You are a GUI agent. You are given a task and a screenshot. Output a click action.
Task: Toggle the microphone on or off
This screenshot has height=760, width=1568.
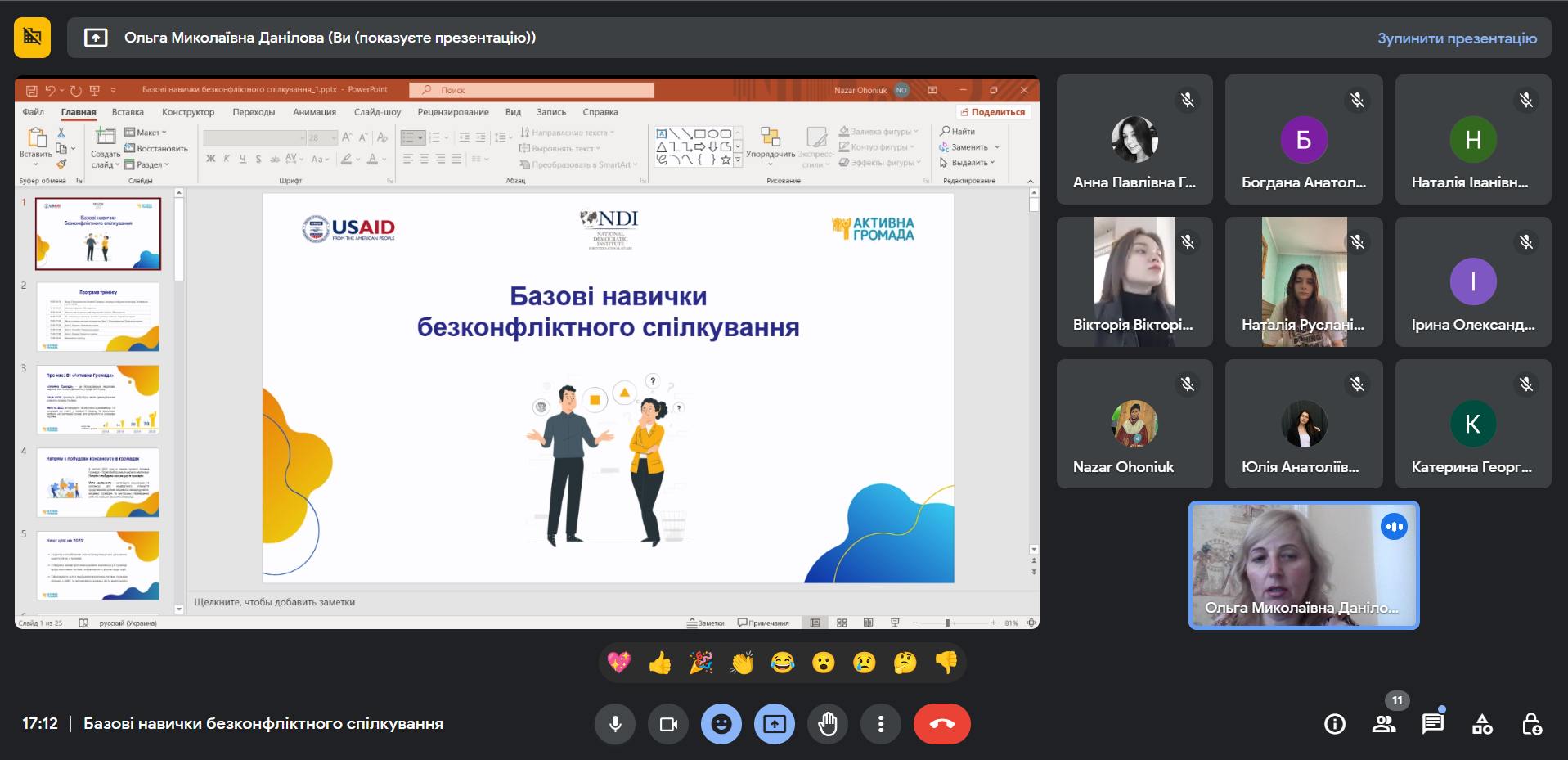click(x=615, y=724)
